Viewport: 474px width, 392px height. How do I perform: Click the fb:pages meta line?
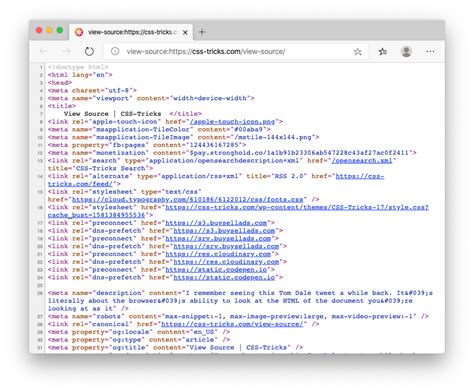point(147,145)
